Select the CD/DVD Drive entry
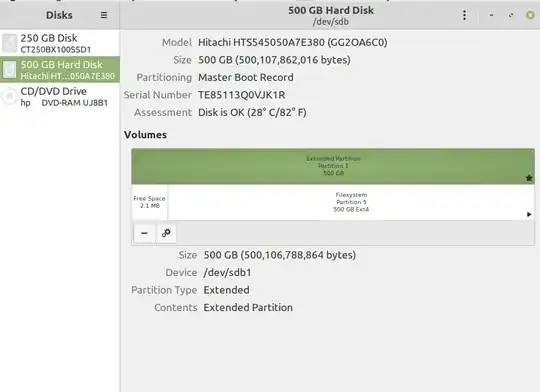540x392 pixels. [x=60, y=96]
